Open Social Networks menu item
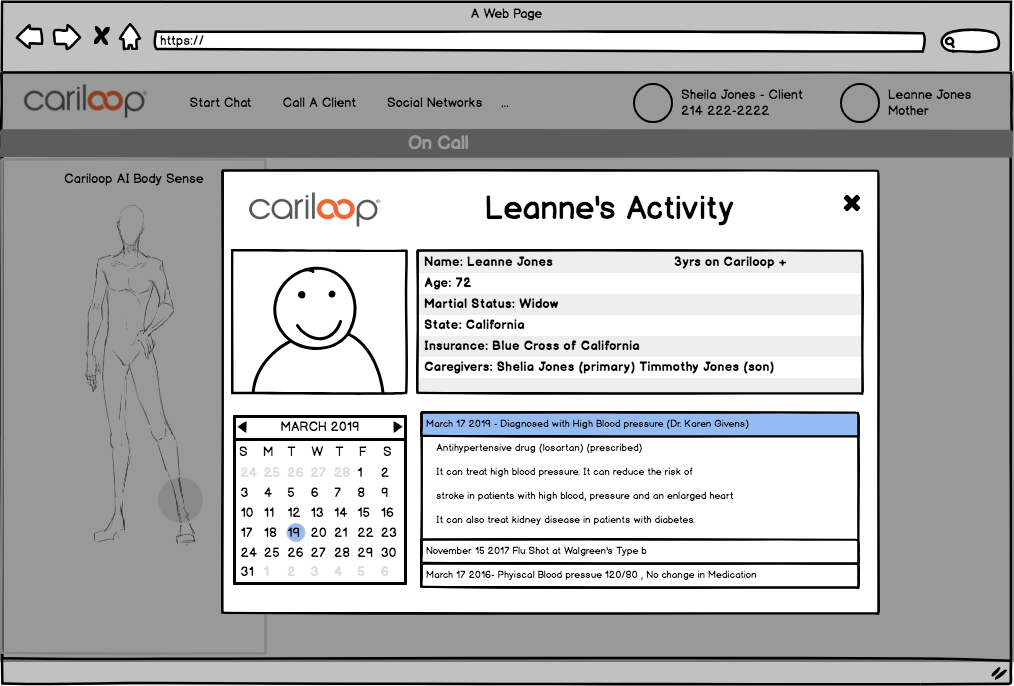The height and width of the screenshot is (686, 1014). 434,103
